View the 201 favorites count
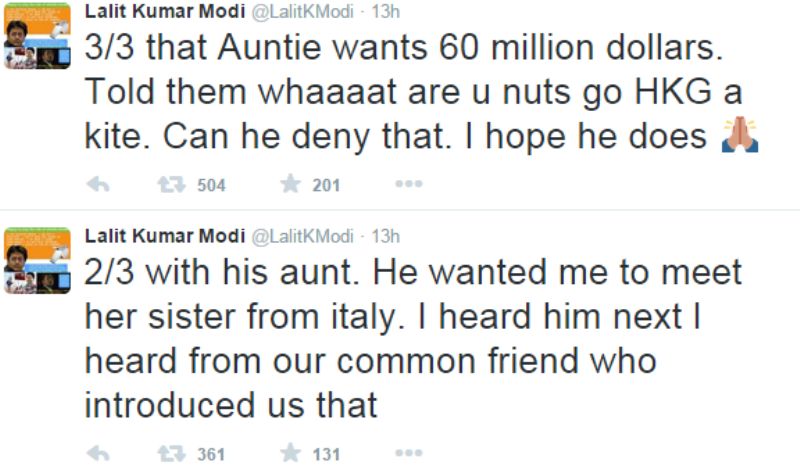Viewport: 800px width, 469px height. pos(326,185)
